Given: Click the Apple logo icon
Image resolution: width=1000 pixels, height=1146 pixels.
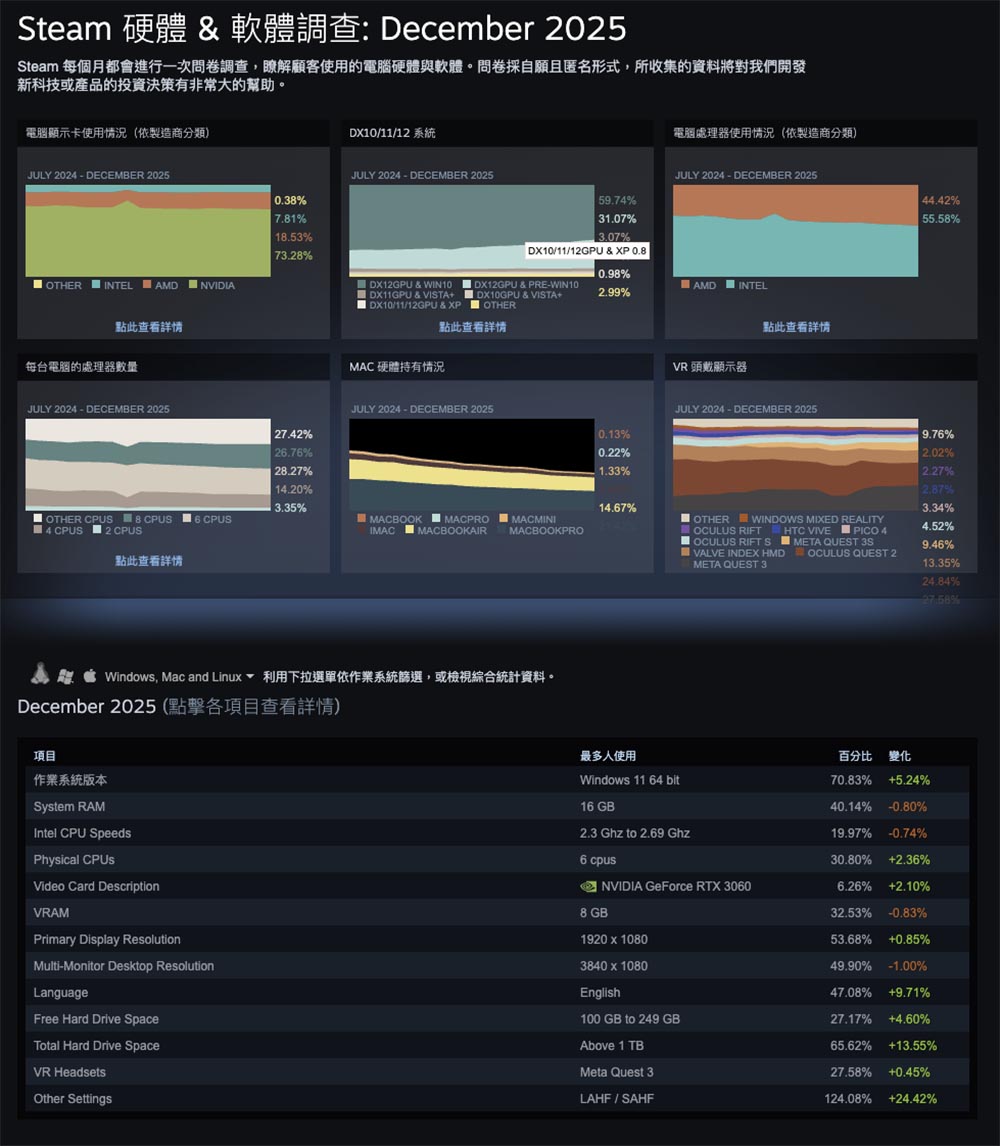Looking at the screenshot, I should point(90,676).
